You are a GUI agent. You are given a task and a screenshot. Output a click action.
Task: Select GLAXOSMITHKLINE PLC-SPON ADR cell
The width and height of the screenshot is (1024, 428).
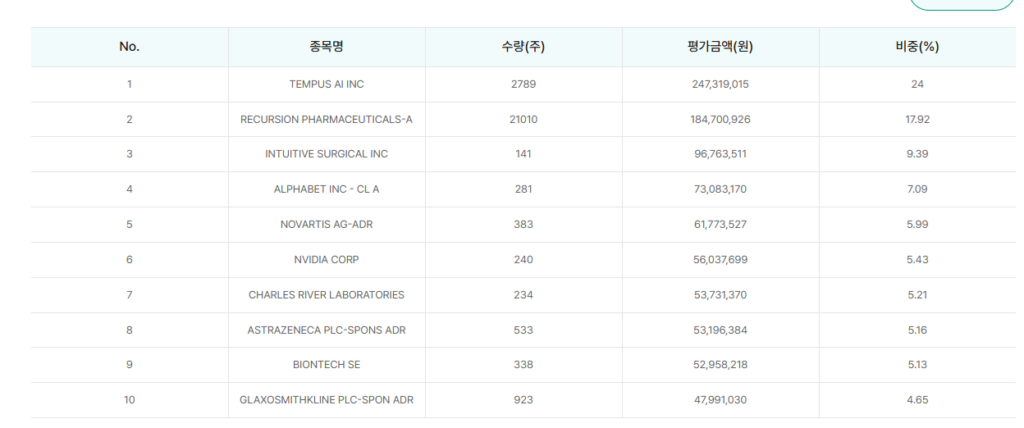click(327, 400)
